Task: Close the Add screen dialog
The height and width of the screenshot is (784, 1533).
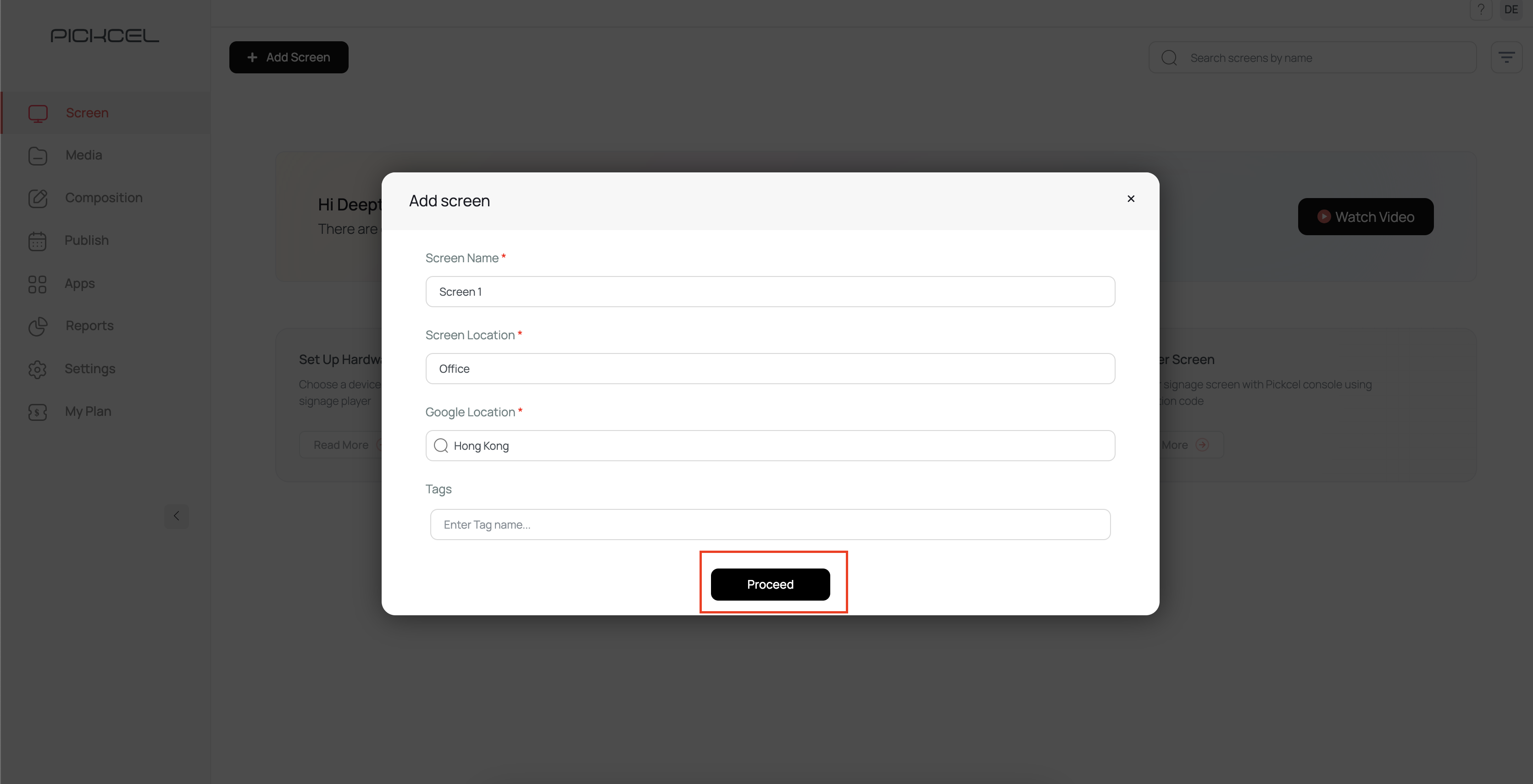Action: pos(1131,199)
